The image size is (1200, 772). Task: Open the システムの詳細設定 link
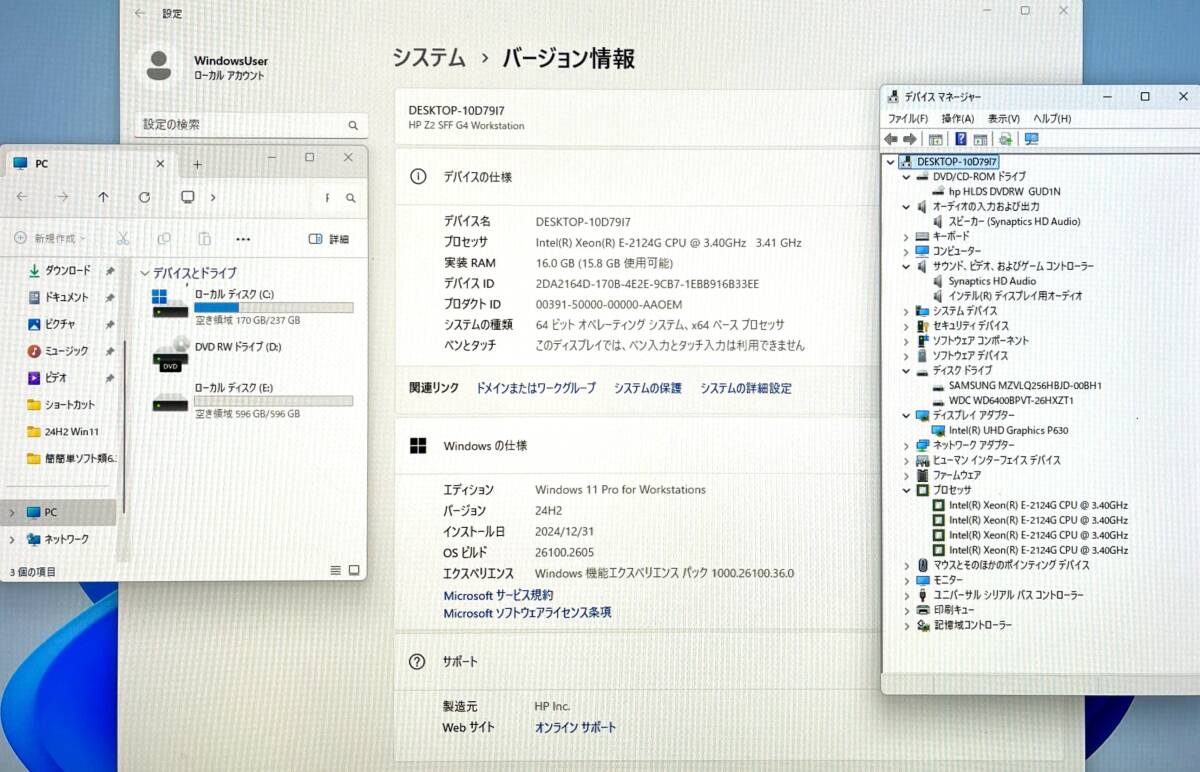coord(746,388)
